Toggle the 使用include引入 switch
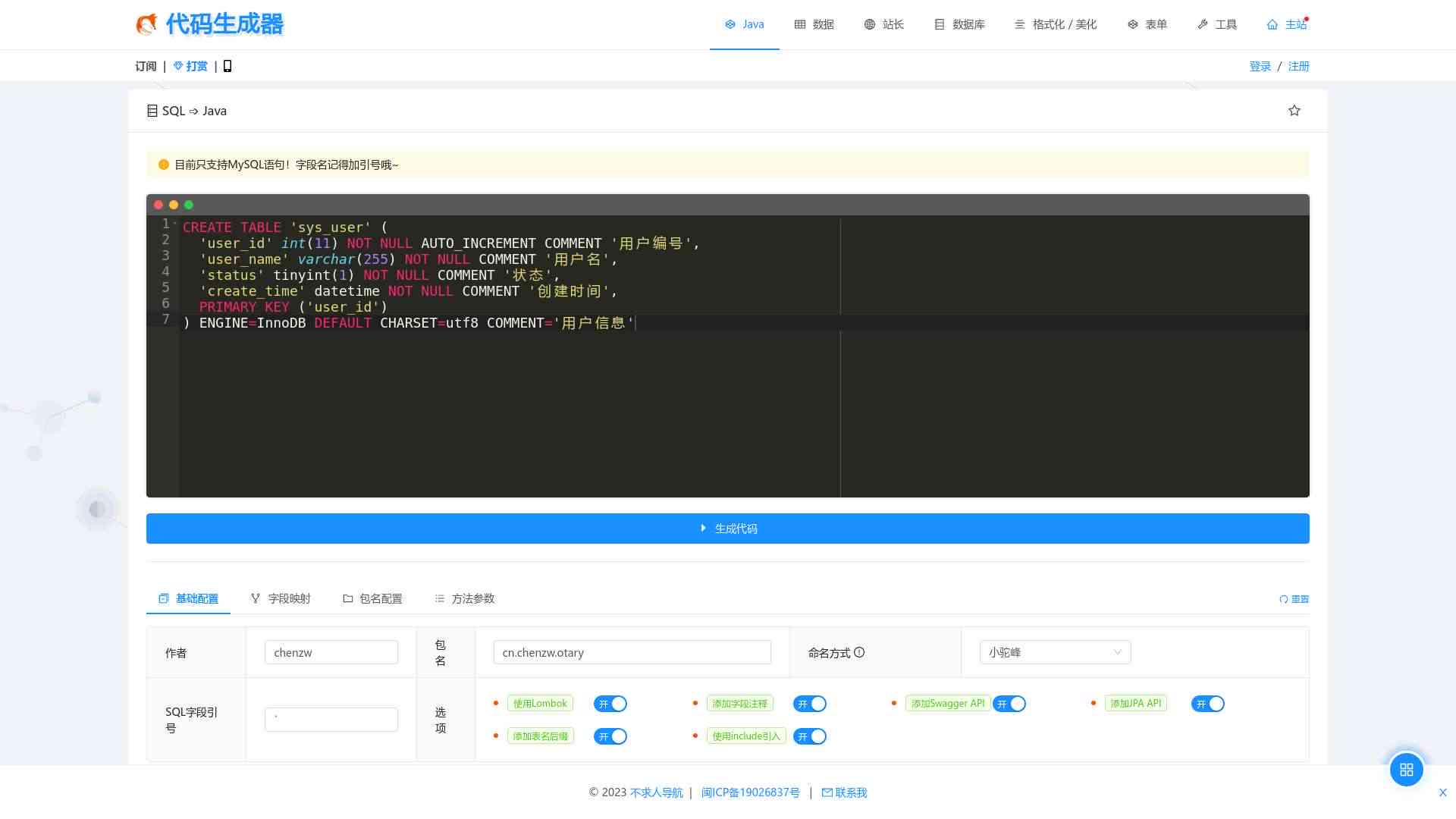The image size is (1456, 819). point(810,736)
